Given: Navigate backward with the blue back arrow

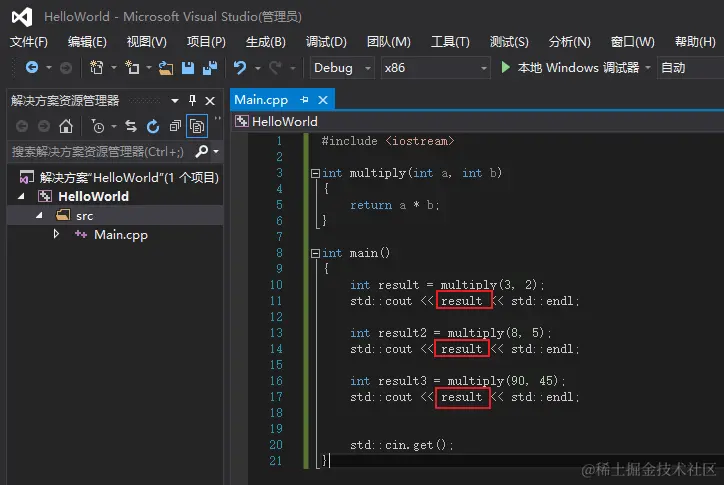Looking at the screenshot, I should [32, 68].
